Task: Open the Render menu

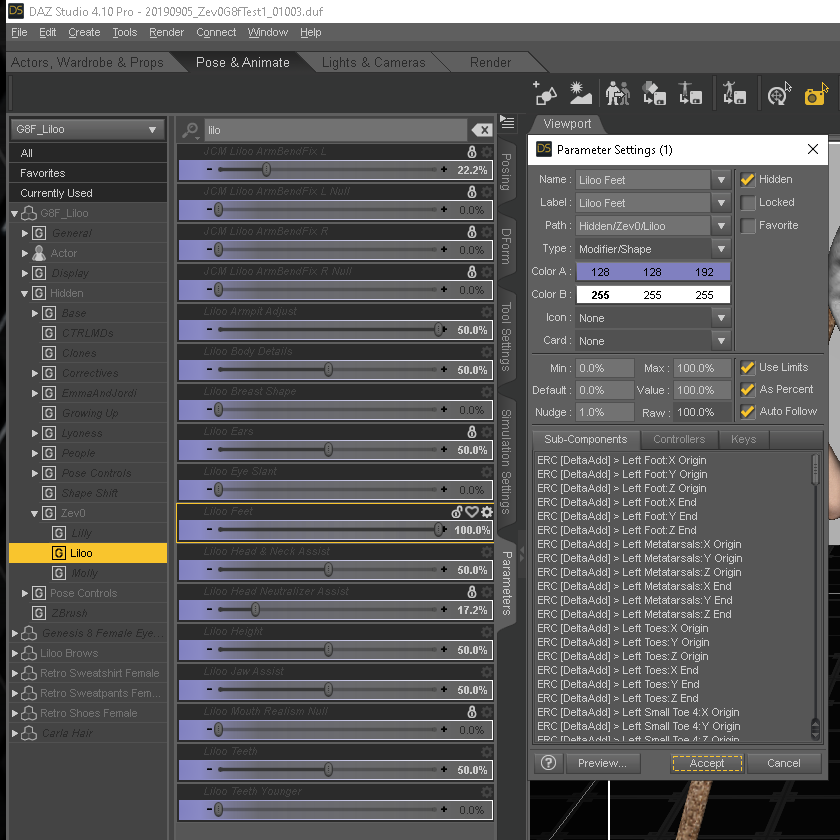Action: click(x=167, y=33)
